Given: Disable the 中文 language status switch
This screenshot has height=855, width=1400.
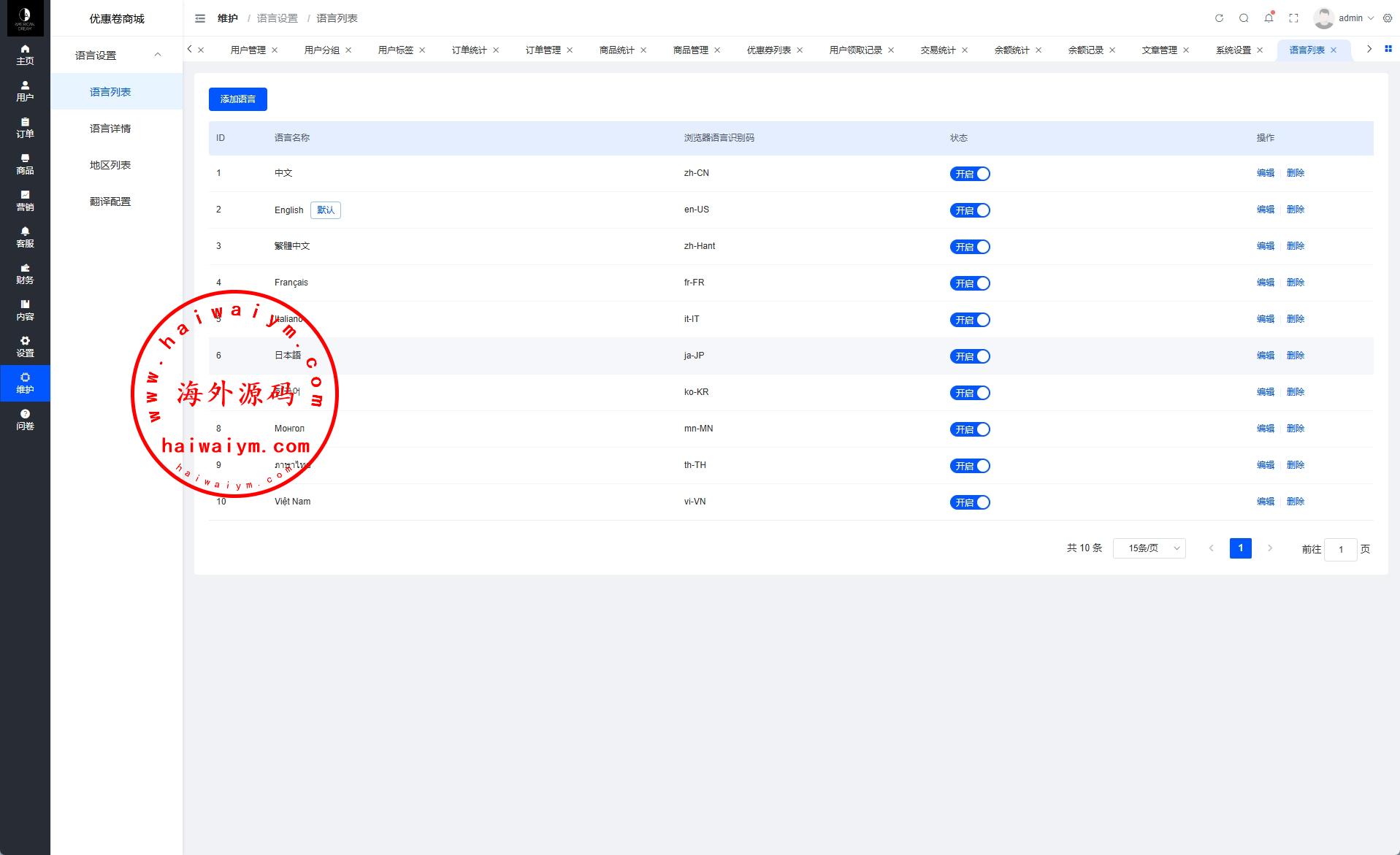Looking at the screenshot, I should tap(970, 174).
